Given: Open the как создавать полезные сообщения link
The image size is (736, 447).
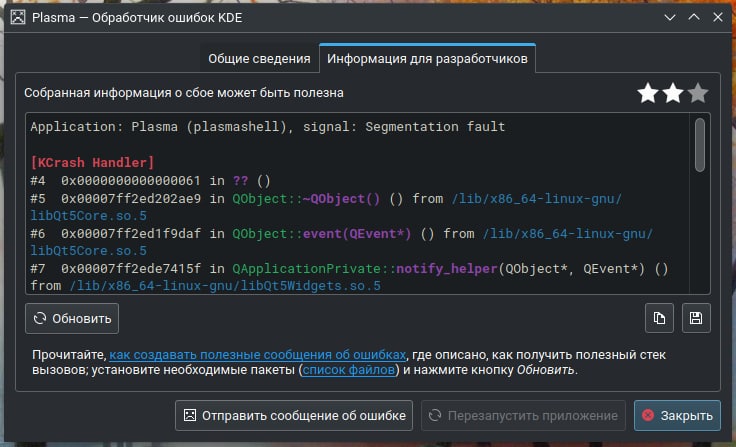Looking at the screenshot, I should tap(258, 355).
